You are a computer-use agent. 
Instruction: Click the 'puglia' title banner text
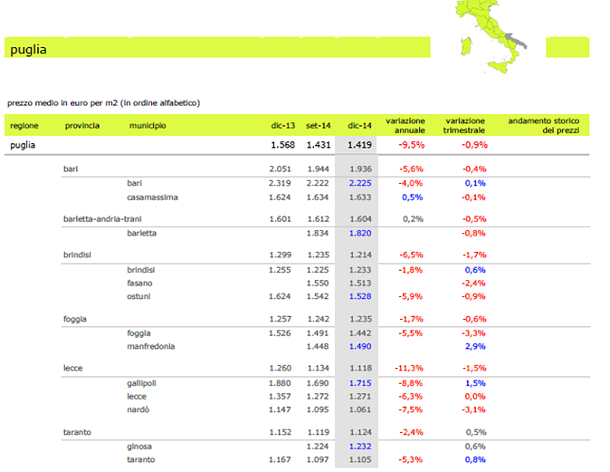28,49
